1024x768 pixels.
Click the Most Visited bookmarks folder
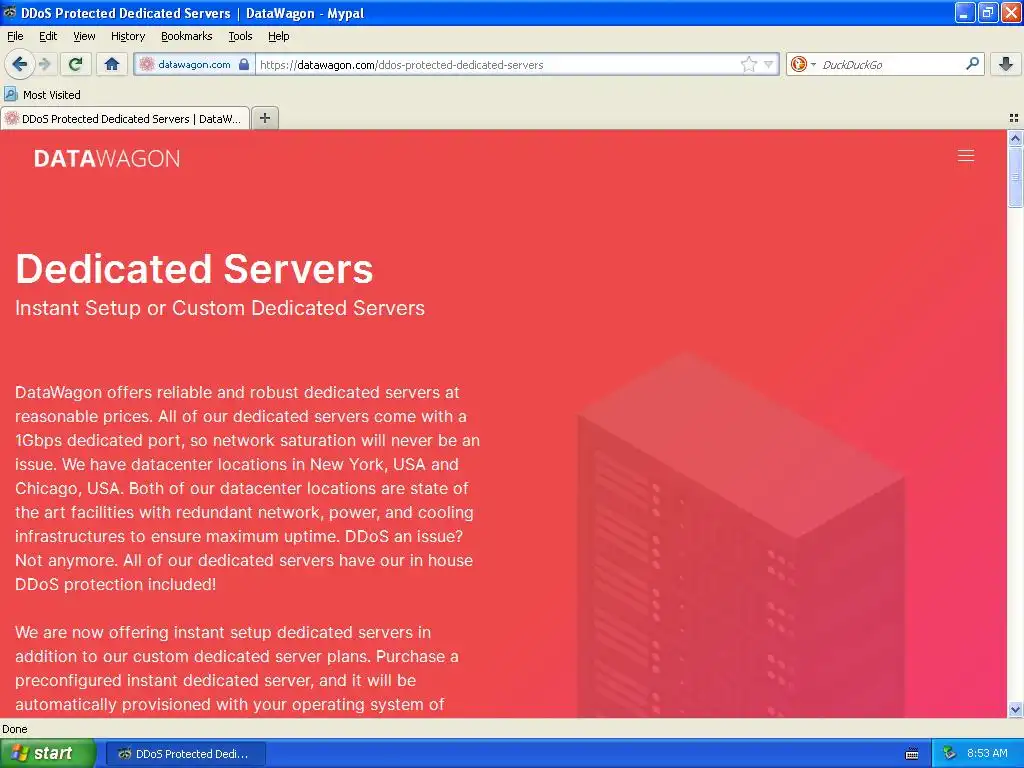point(42,95)
